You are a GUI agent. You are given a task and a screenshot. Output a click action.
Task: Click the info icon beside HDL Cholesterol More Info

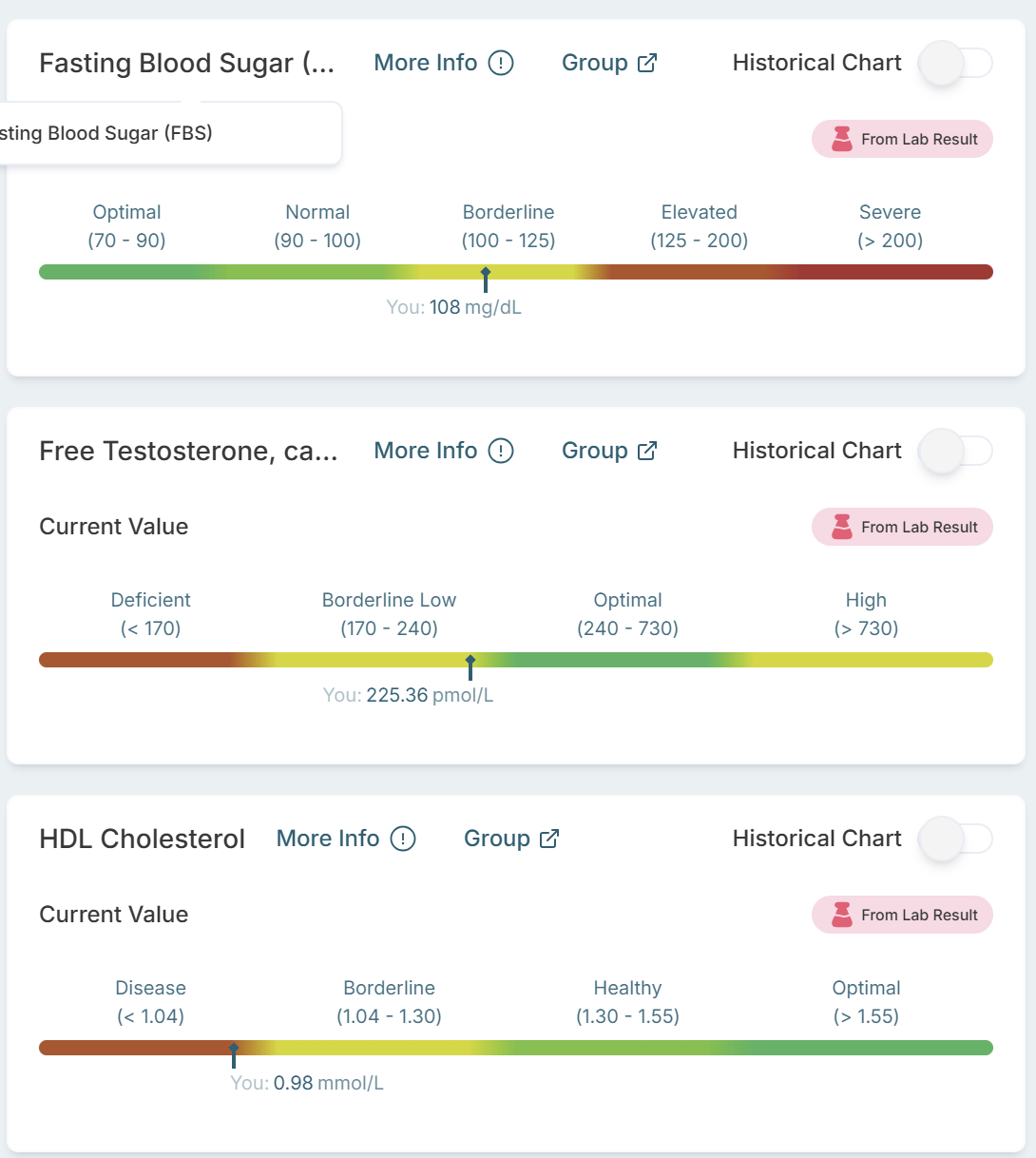pos(403,839)
